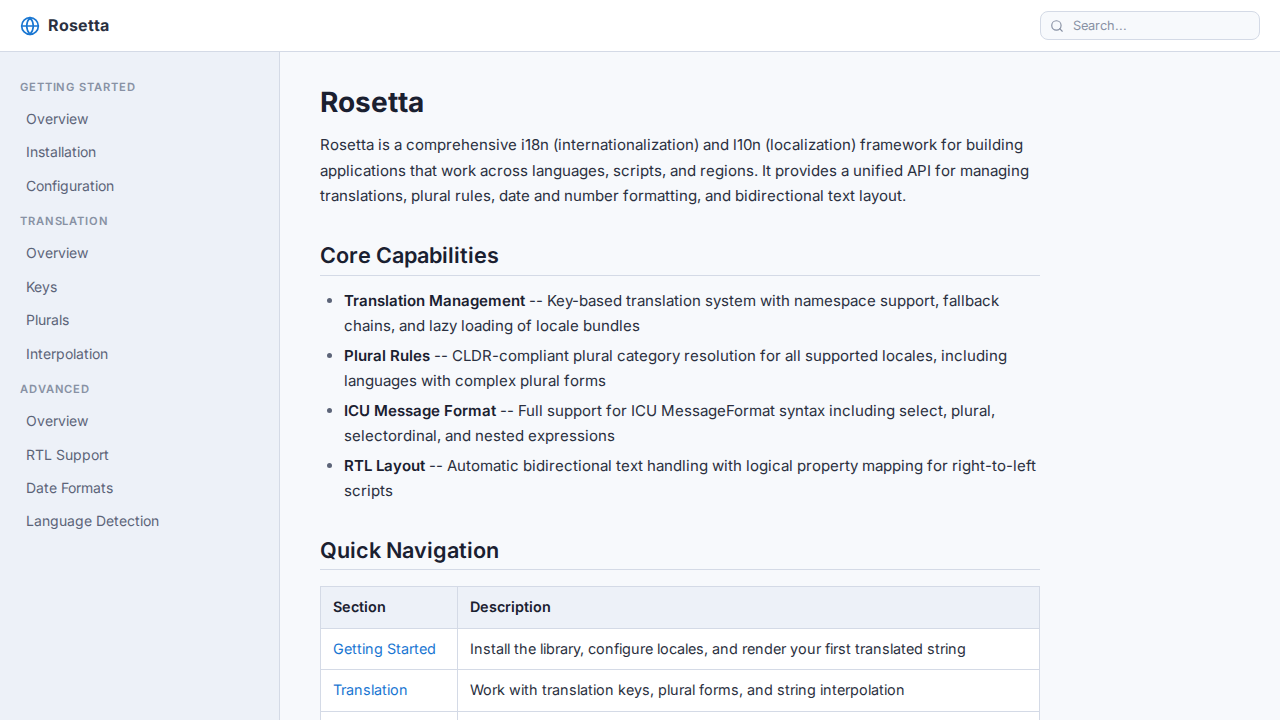Open the Plurals documentation page

click(x=47, y=320)
